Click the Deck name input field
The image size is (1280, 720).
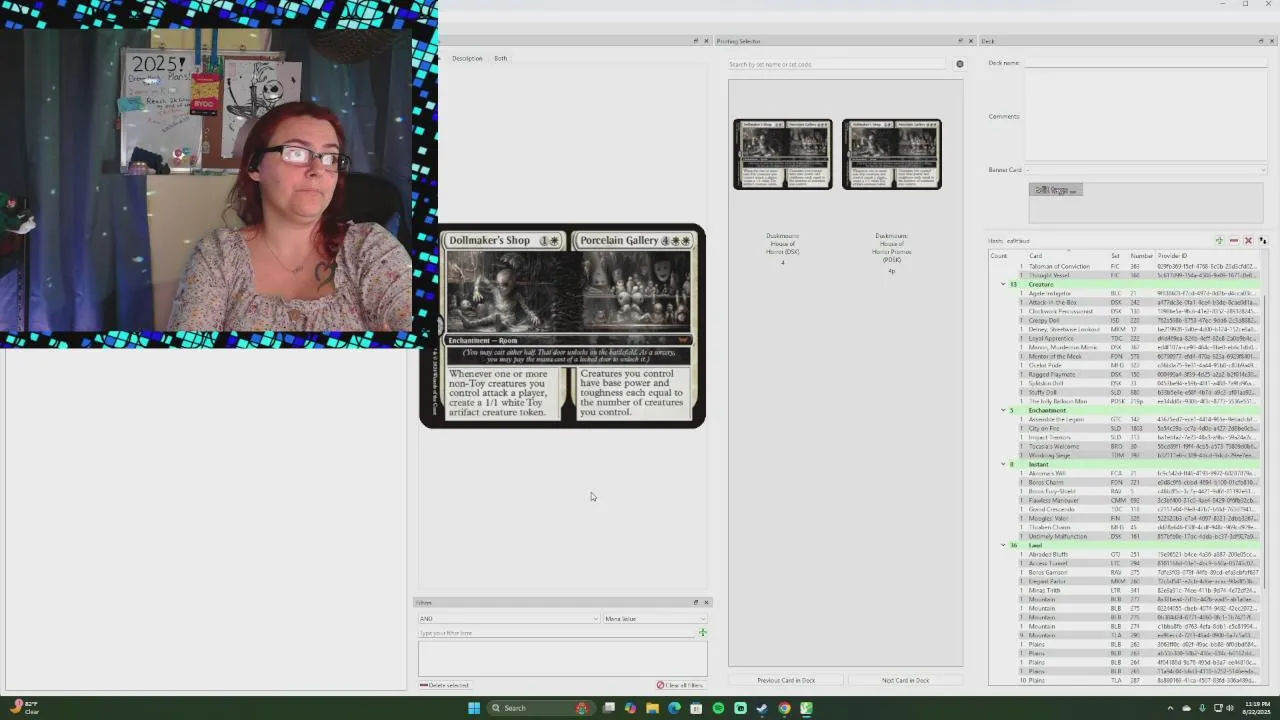pos(1145,63)
